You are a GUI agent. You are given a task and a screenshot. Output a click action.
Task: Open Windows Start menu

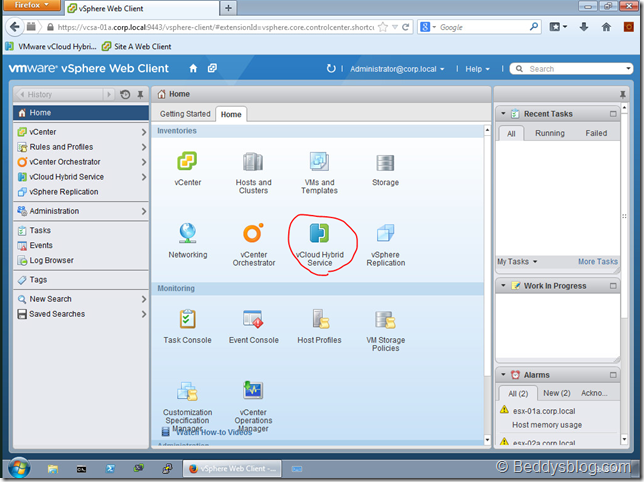coord(19,468)
